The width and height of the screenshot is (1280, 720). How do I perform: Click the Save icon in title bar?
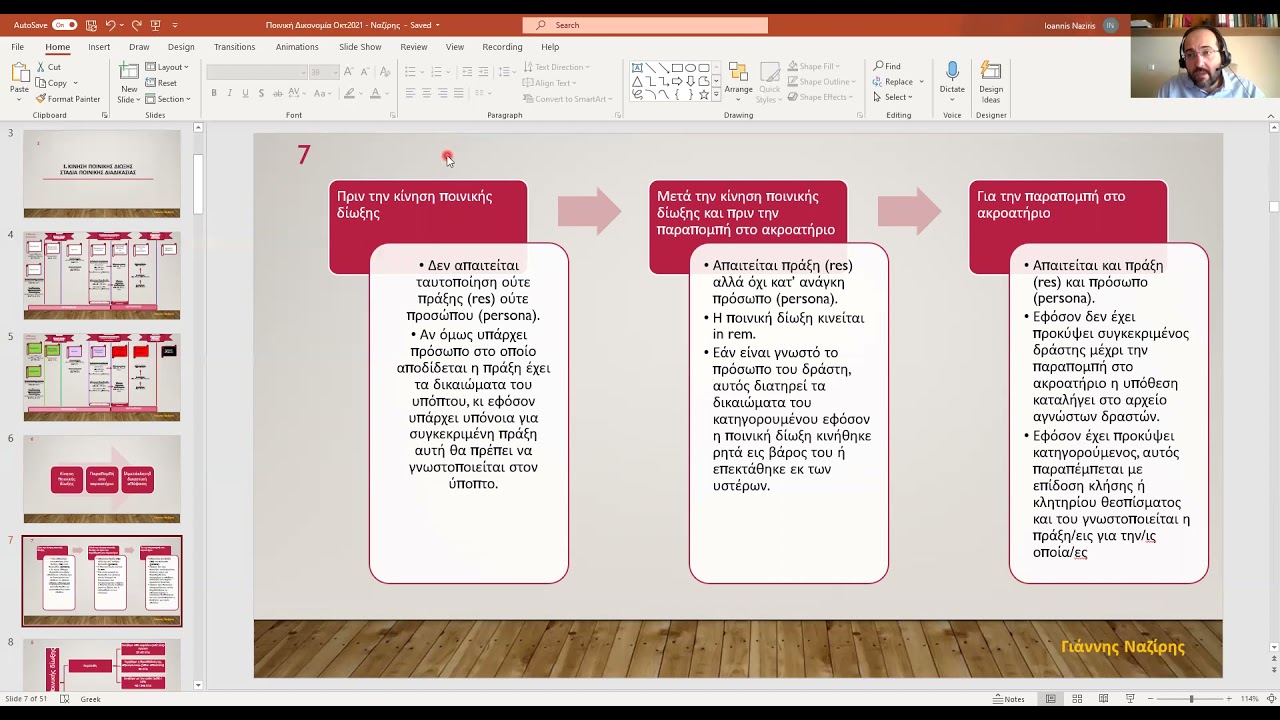[91, 25]
